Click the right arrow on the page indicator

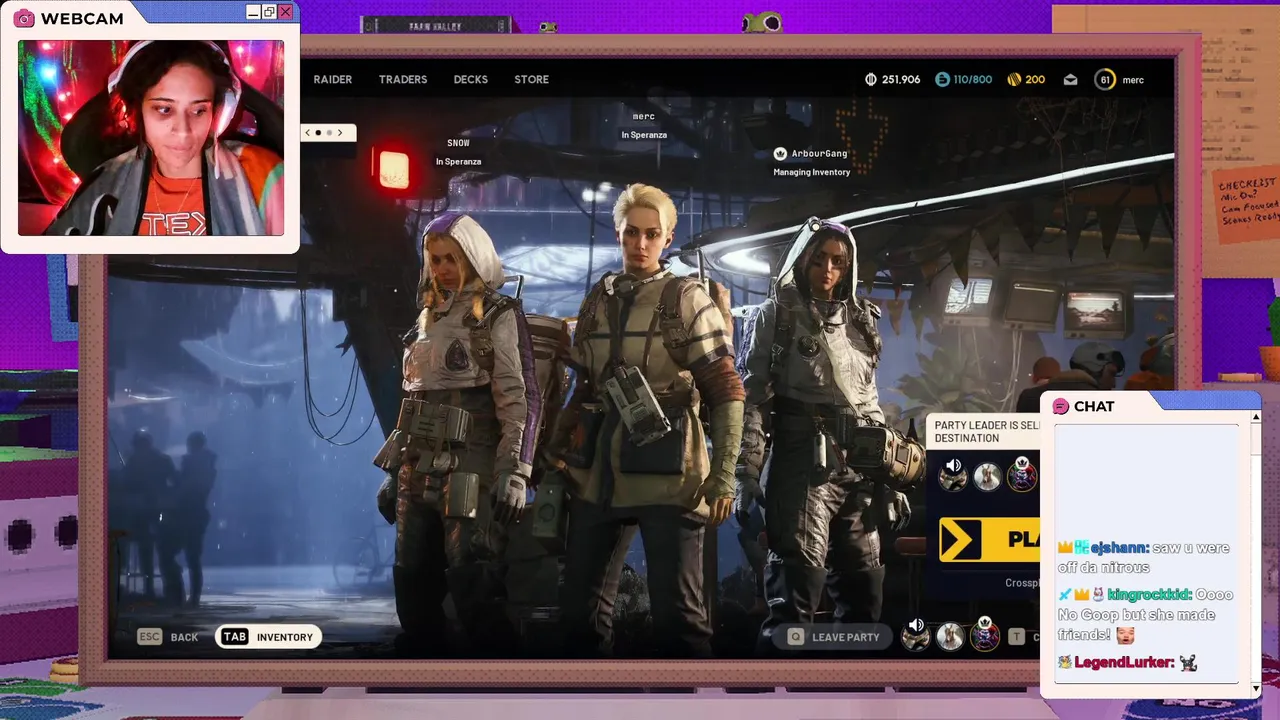point(340,132)
